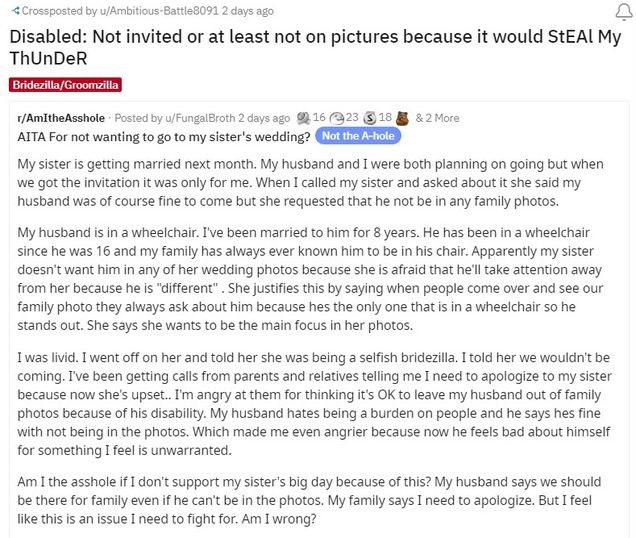Screen dimensions: 636x538
Task: Click the paragraph starting 'My husband is in a wheelchair'
Action: tap(310, 279)
